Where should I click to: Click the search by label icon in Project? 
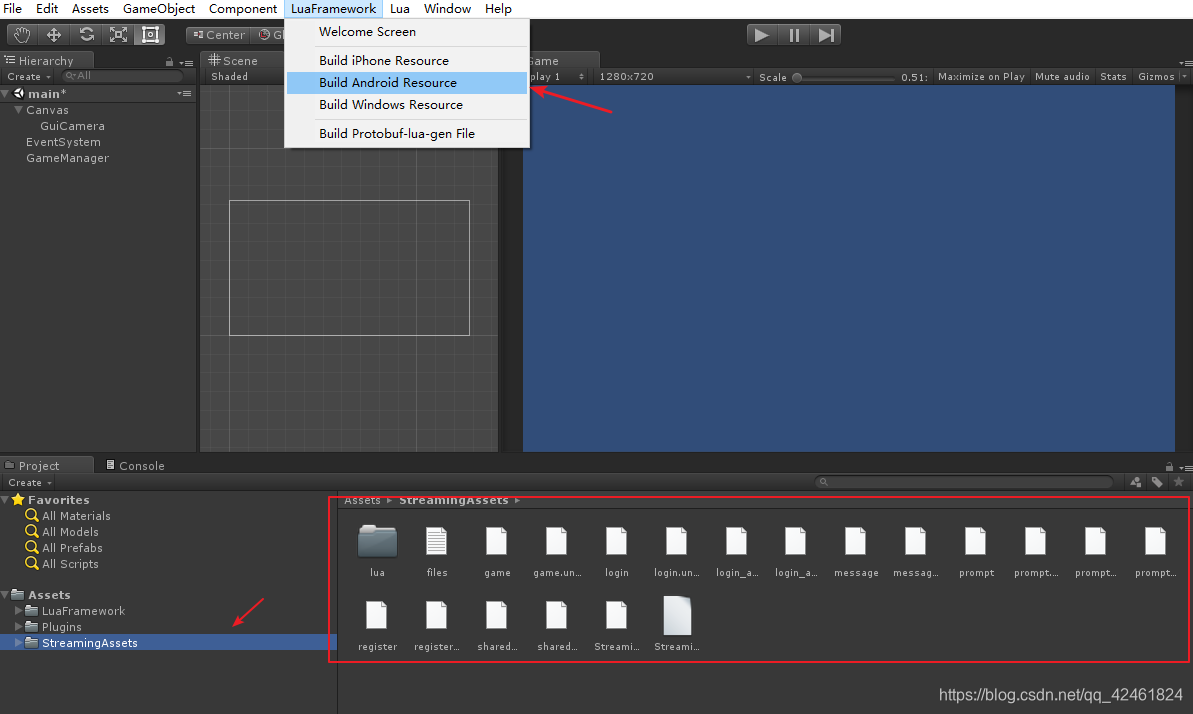[x=1157, y=482]
